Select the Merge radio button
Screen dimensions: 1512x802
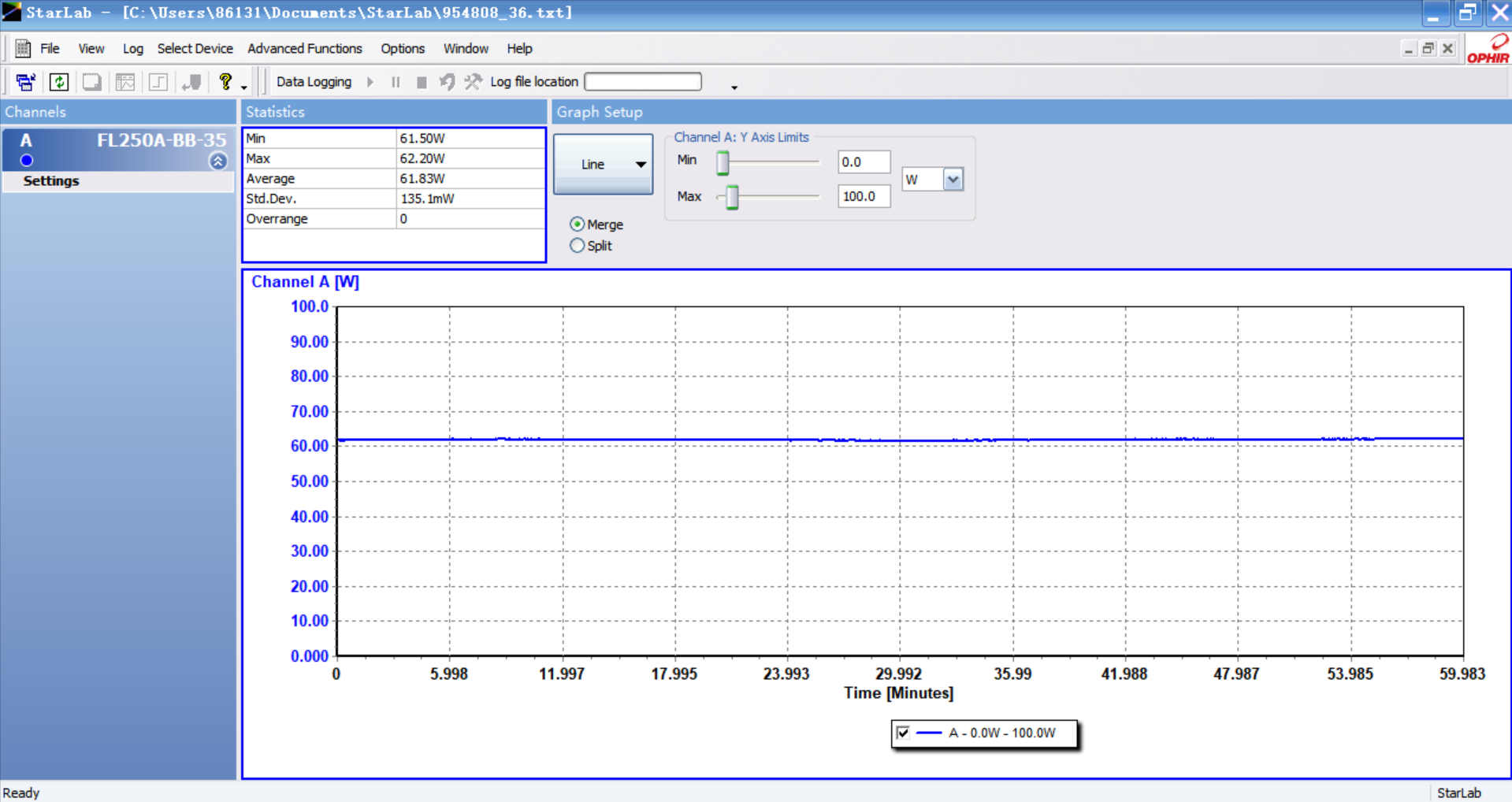[x=578, y=225]
